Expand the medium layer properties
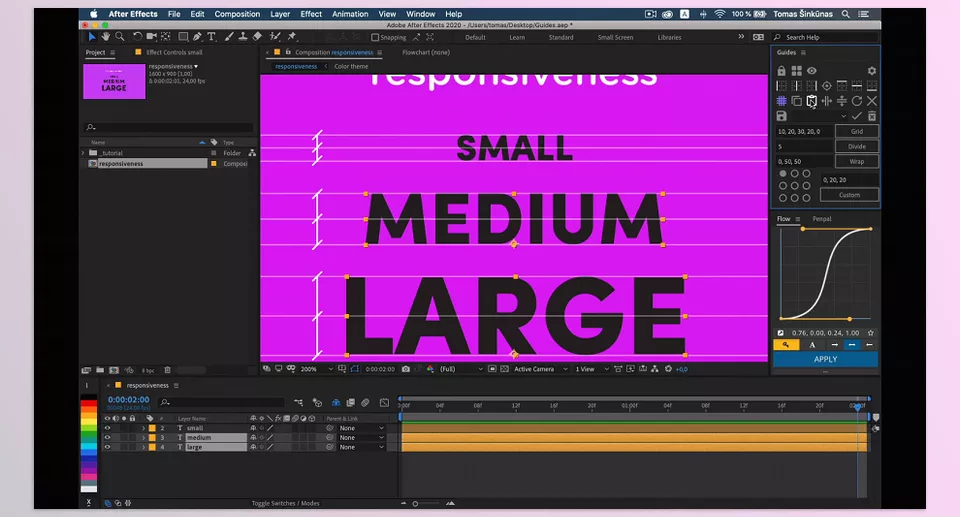 coord(144,437)
